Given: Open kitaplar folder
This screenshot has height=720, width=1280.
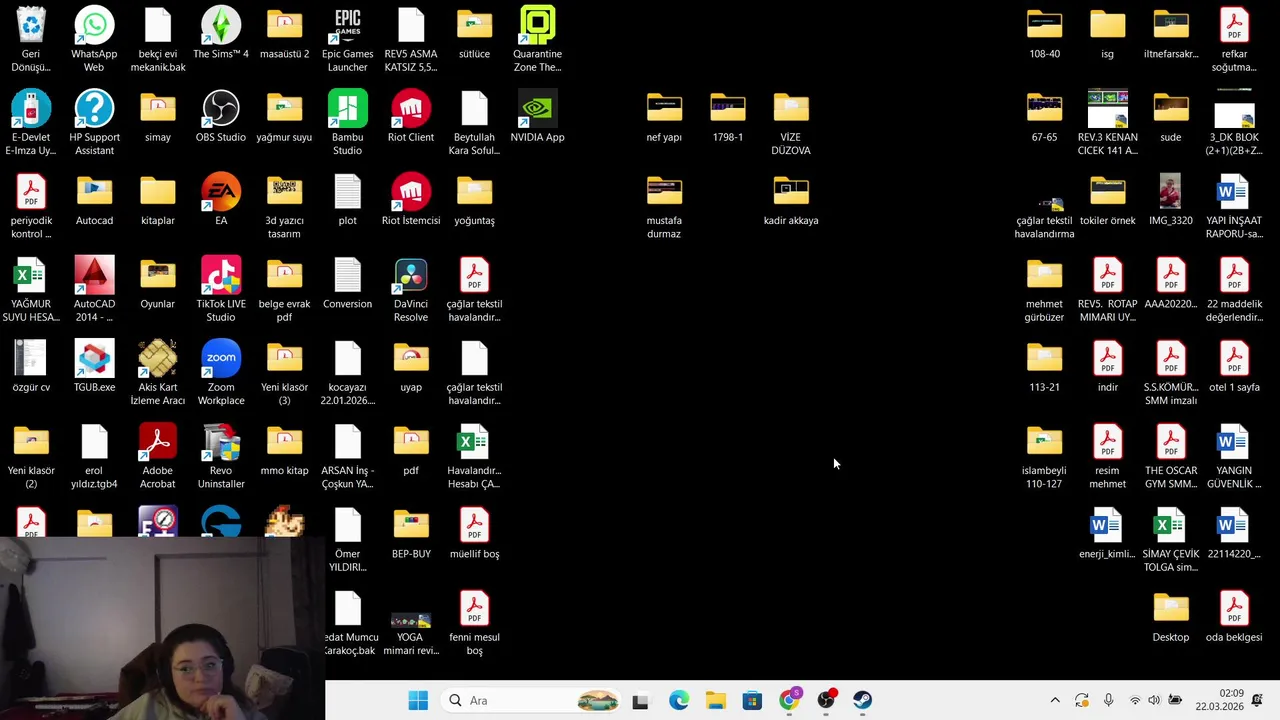Looking at the screenshot, I should point(158,191).
